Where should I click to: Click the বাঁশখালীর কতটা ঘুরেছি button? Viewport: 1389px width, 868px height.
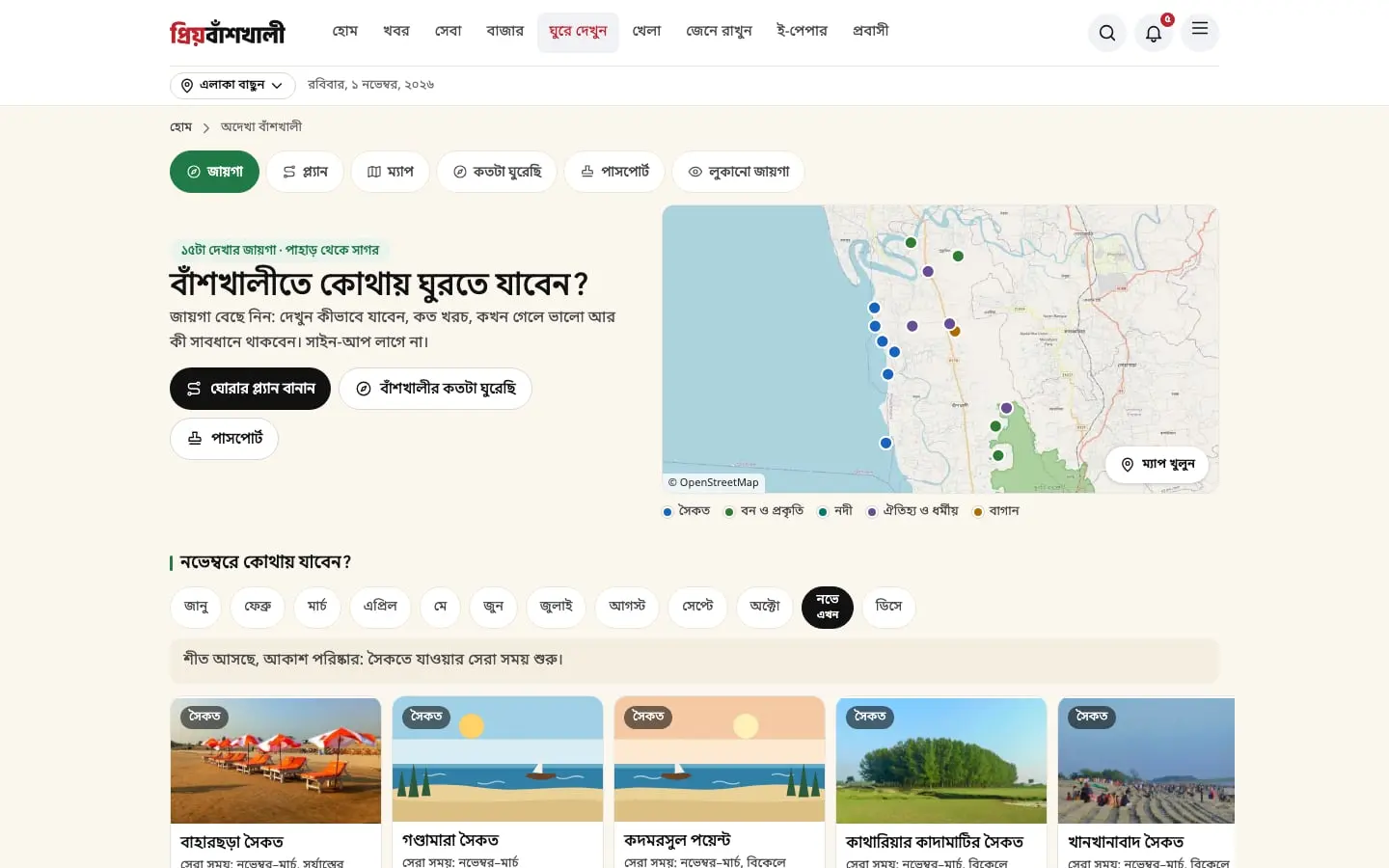[435, 389]
